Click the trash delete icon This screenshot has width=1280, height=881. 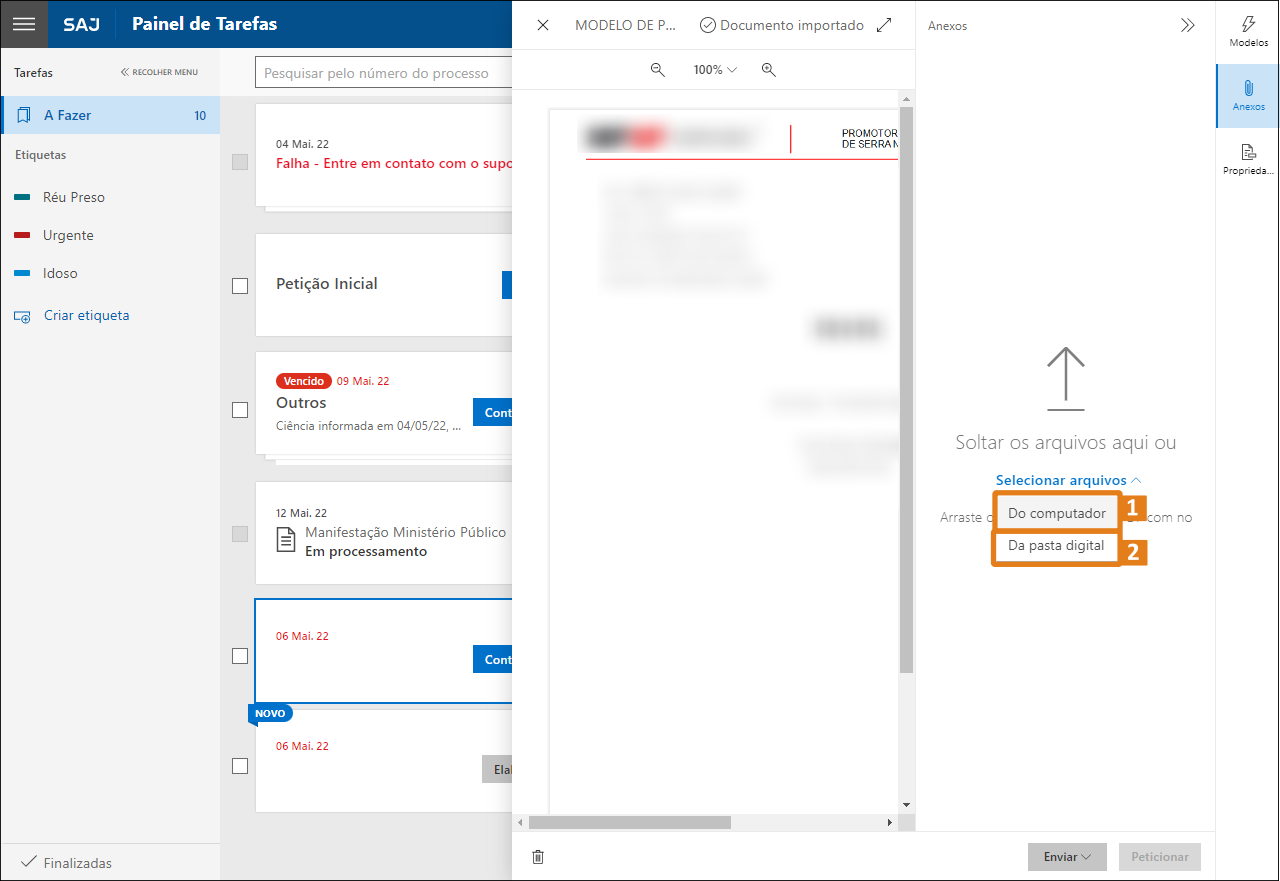(538, 857)
